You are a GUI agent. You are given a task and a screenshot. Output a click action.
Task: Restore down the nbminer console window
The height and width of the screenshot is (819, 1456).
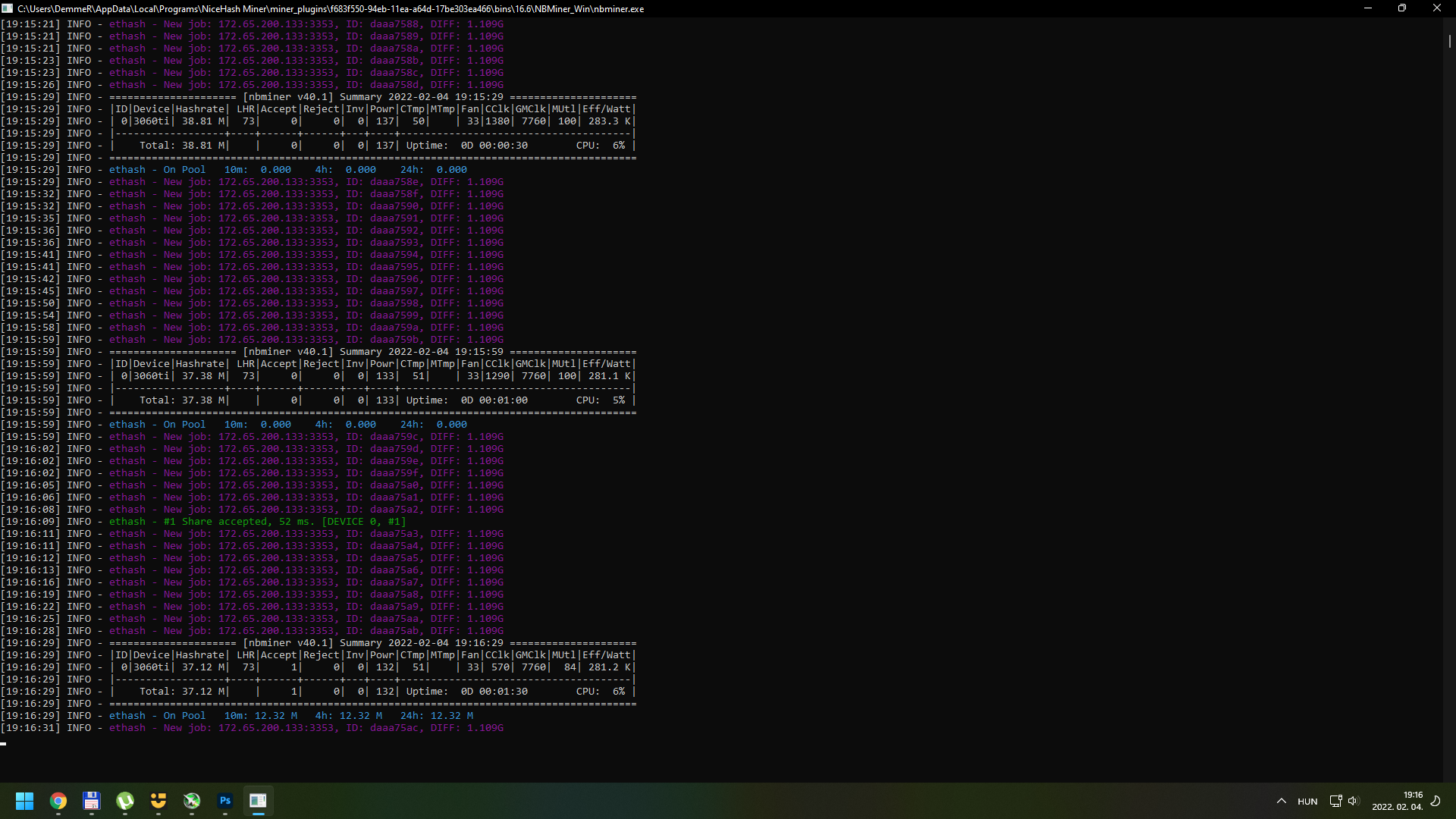click(x=1402, y=8)
